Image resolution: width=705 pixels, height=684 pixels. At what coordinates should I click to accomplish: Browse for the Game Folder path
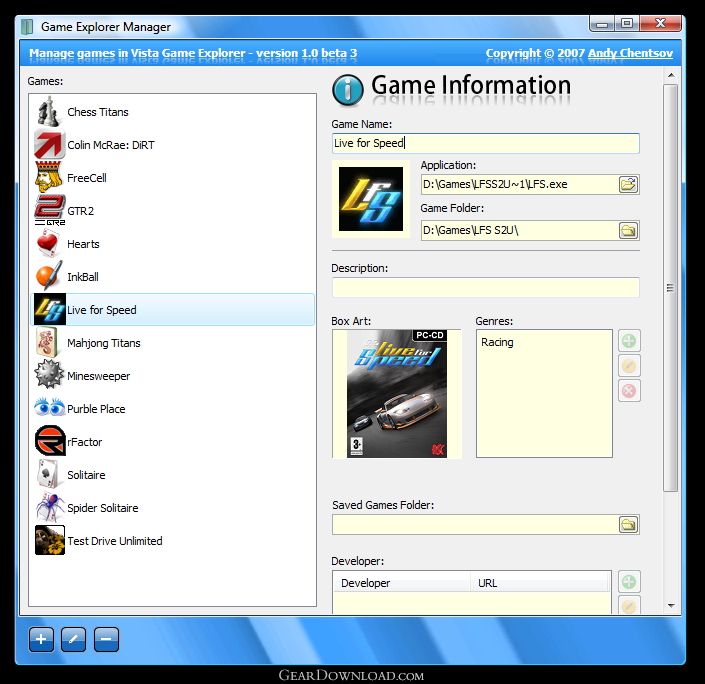[x=629, y=231]
